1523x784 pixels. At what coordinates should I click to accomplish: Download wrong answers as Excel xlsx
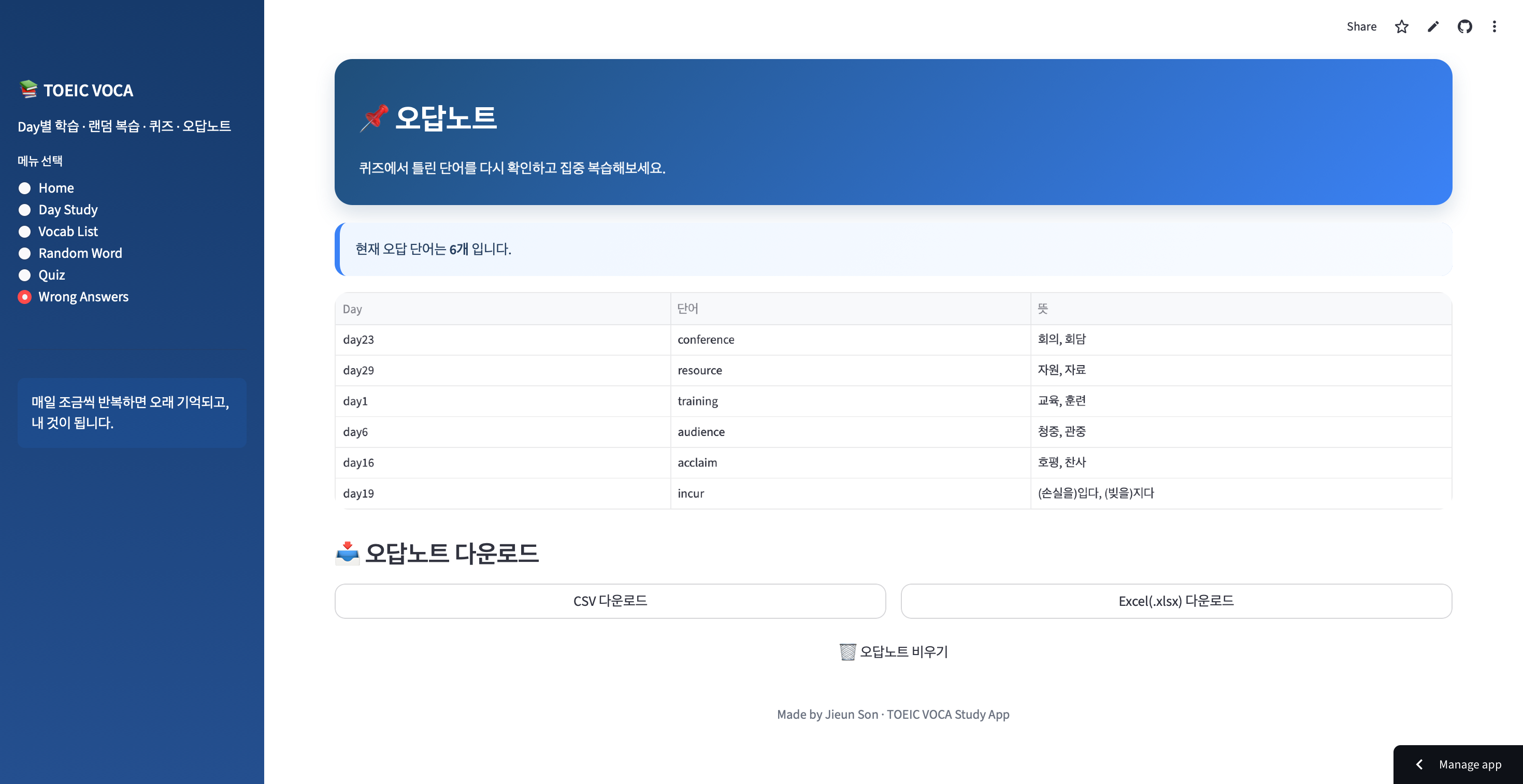1175,601
